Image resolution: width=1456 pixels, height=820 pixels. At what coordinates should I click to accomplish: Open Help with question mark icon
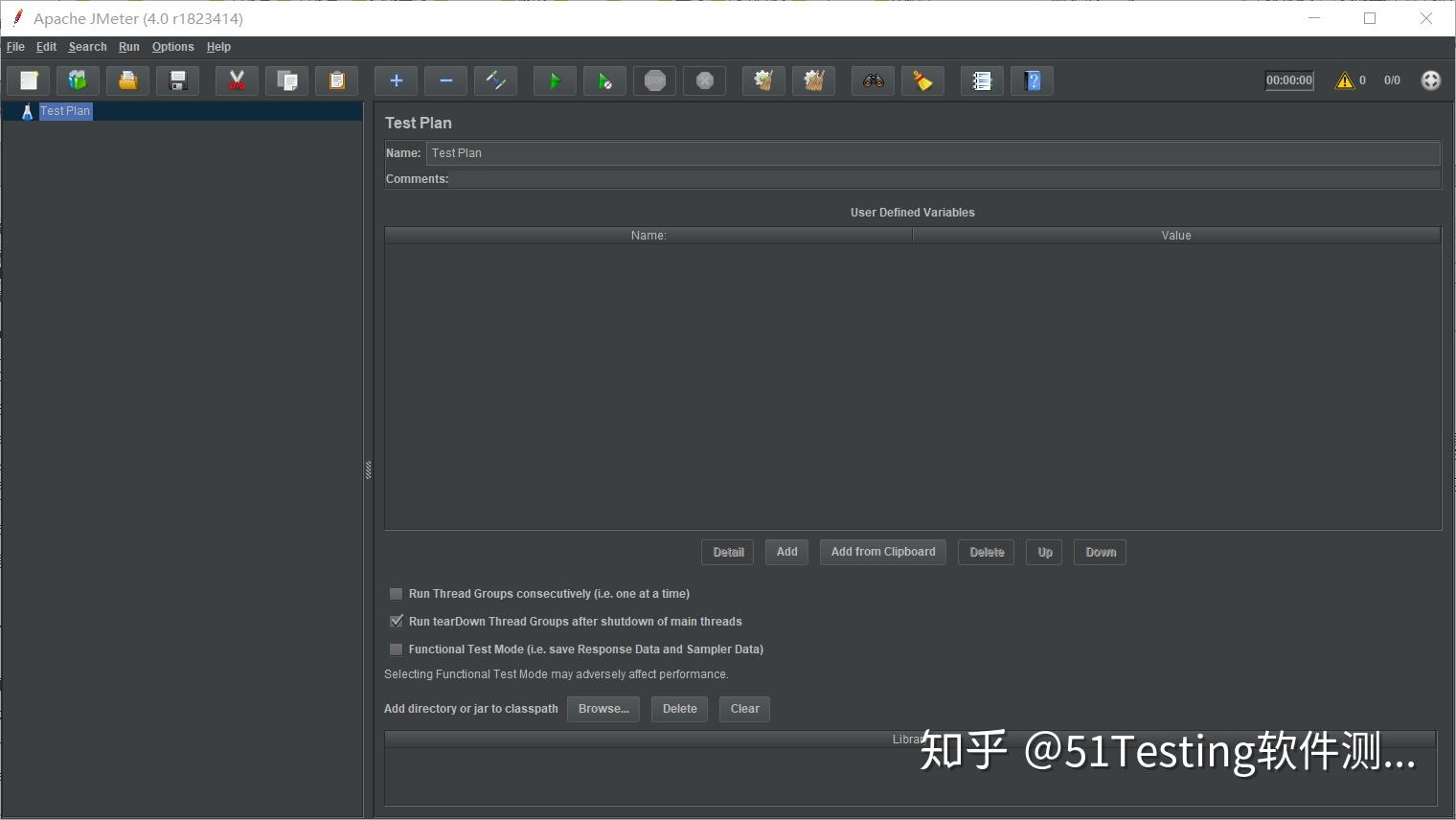click(1033, 80)
